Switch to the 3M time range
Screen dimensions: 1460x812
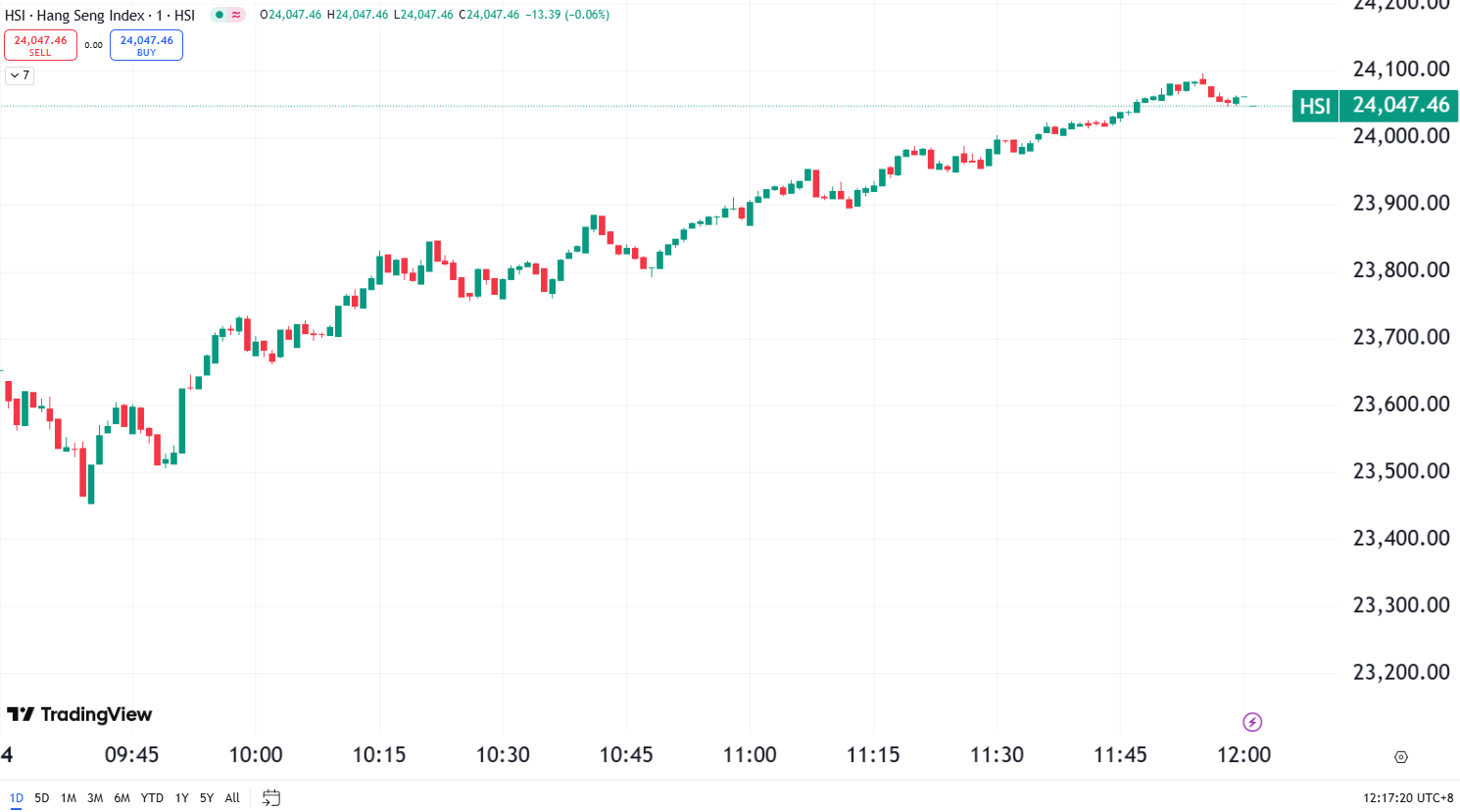tap(95, 797)
